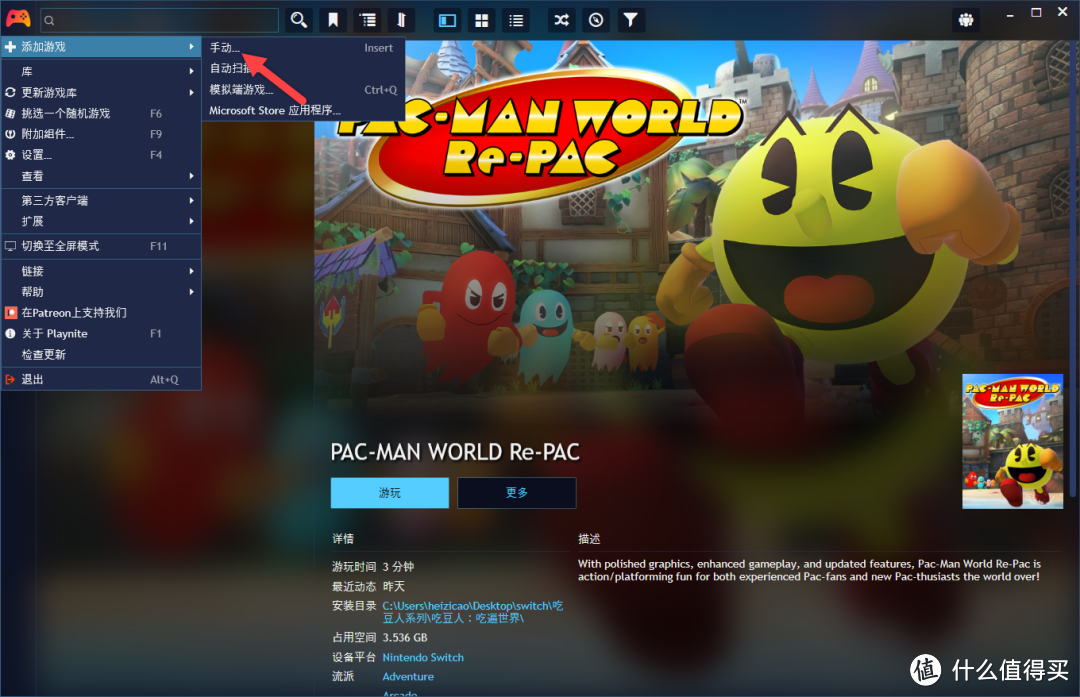Screen dimensions: 1080x697
Task: Click the search magnifier toolbar icon
Action: tap(298, 20)
